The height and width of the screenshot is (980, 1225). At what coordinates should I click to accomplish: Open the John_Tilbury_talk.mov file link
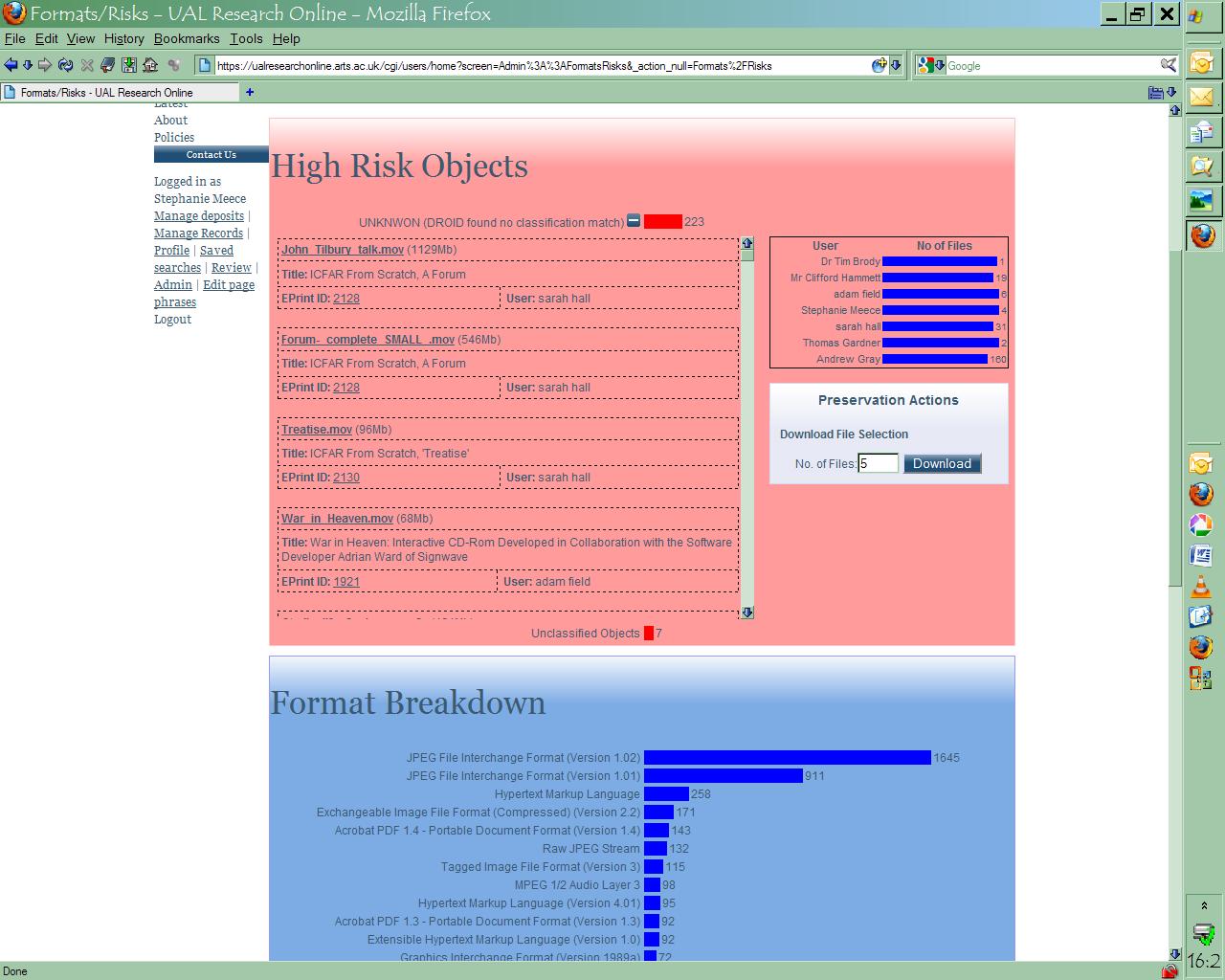click(x=342, y=250)
